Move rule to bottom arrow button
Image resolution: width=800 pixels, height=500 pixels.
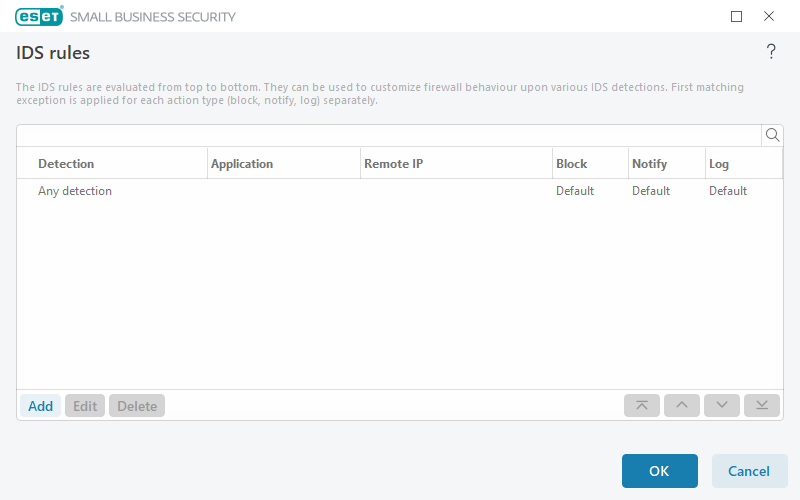coord(762,405)
